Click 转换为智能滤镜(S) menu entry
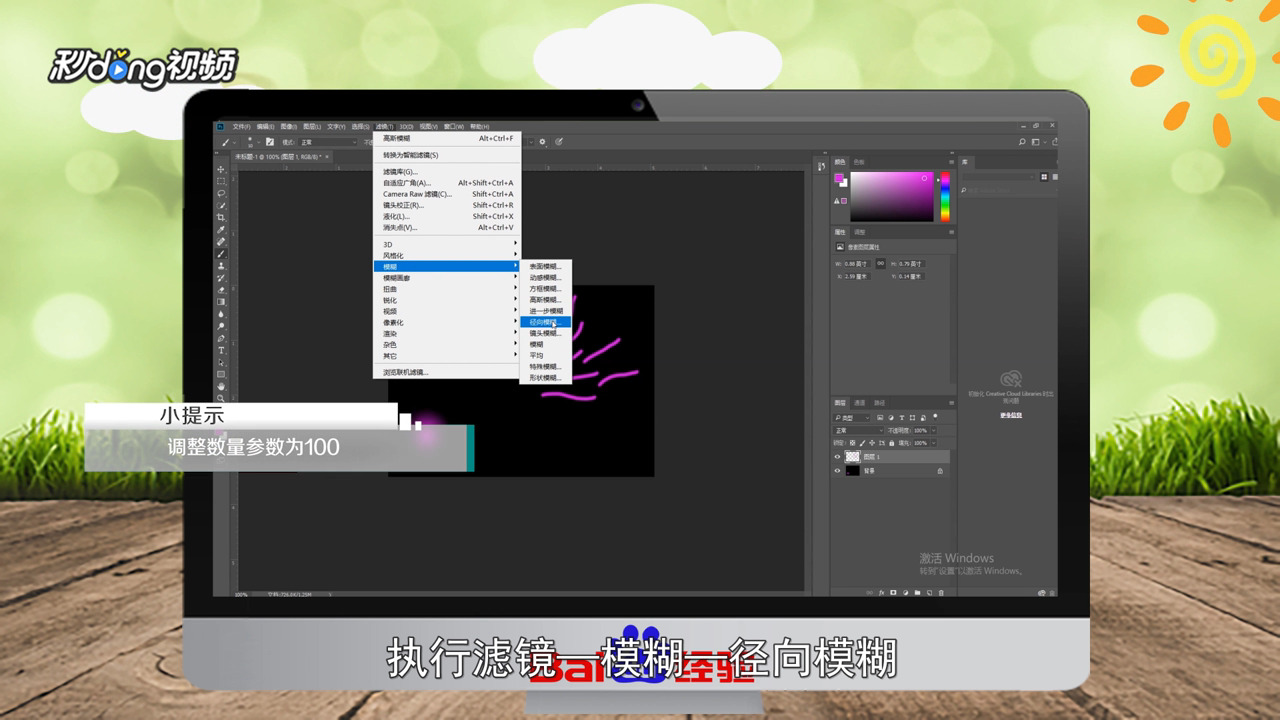 point(447,155)
